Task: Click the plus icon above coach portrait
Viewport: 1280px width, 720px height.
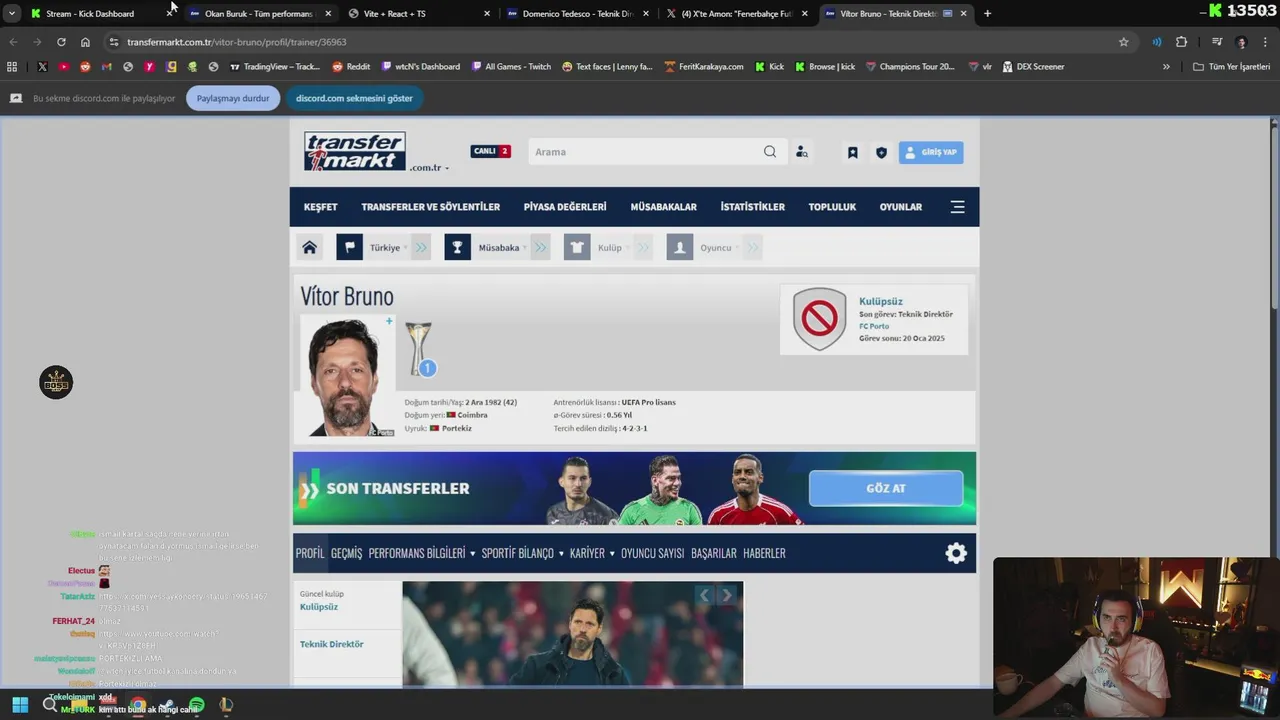Action: coord(389,321)
